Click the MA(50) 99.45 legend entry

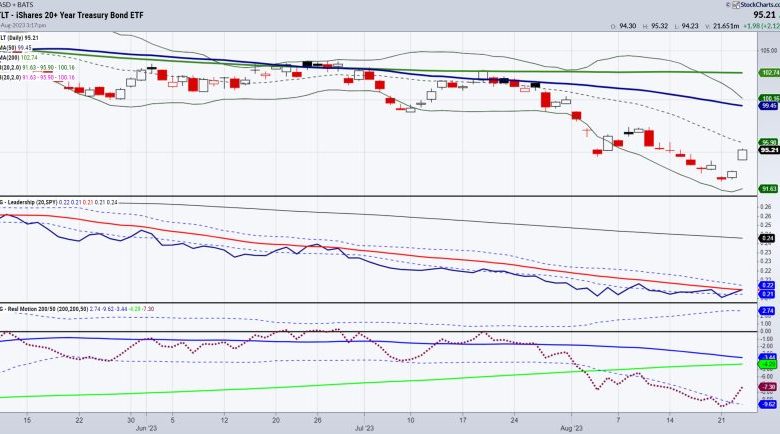pyautogui.click(x=16, y=48)
